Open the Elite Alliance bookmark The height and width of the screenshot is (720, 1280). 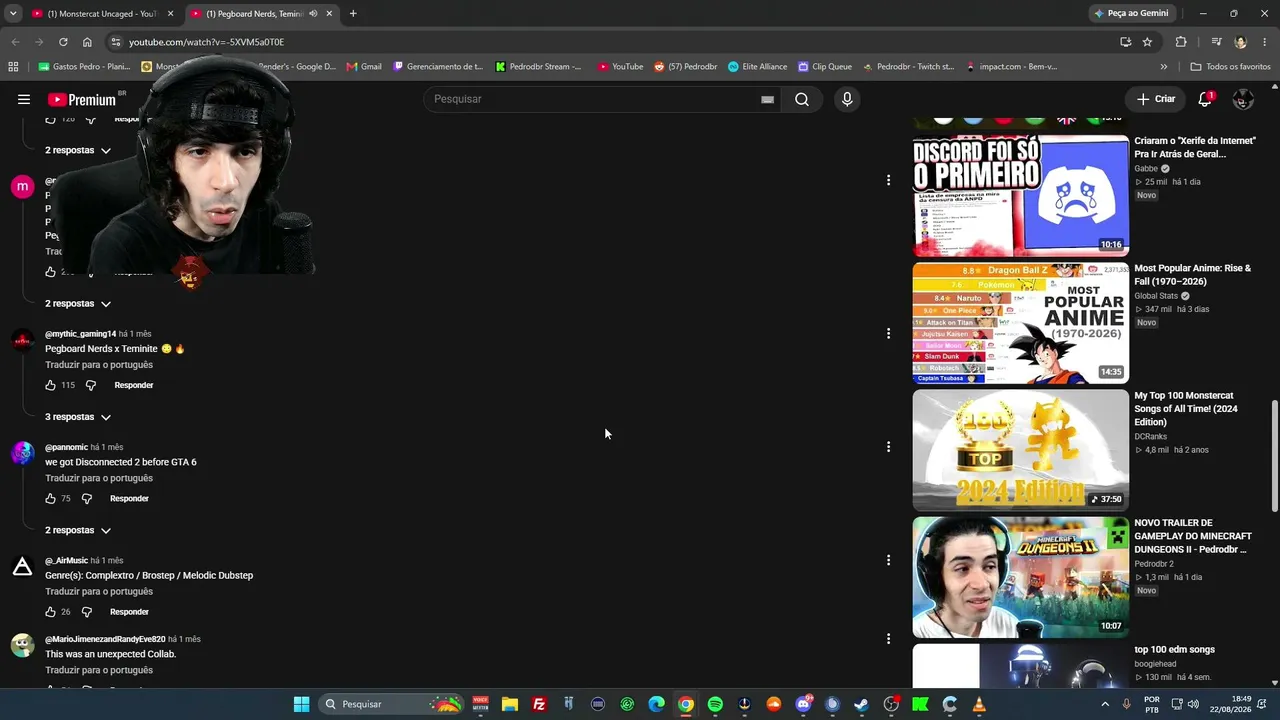757,67
